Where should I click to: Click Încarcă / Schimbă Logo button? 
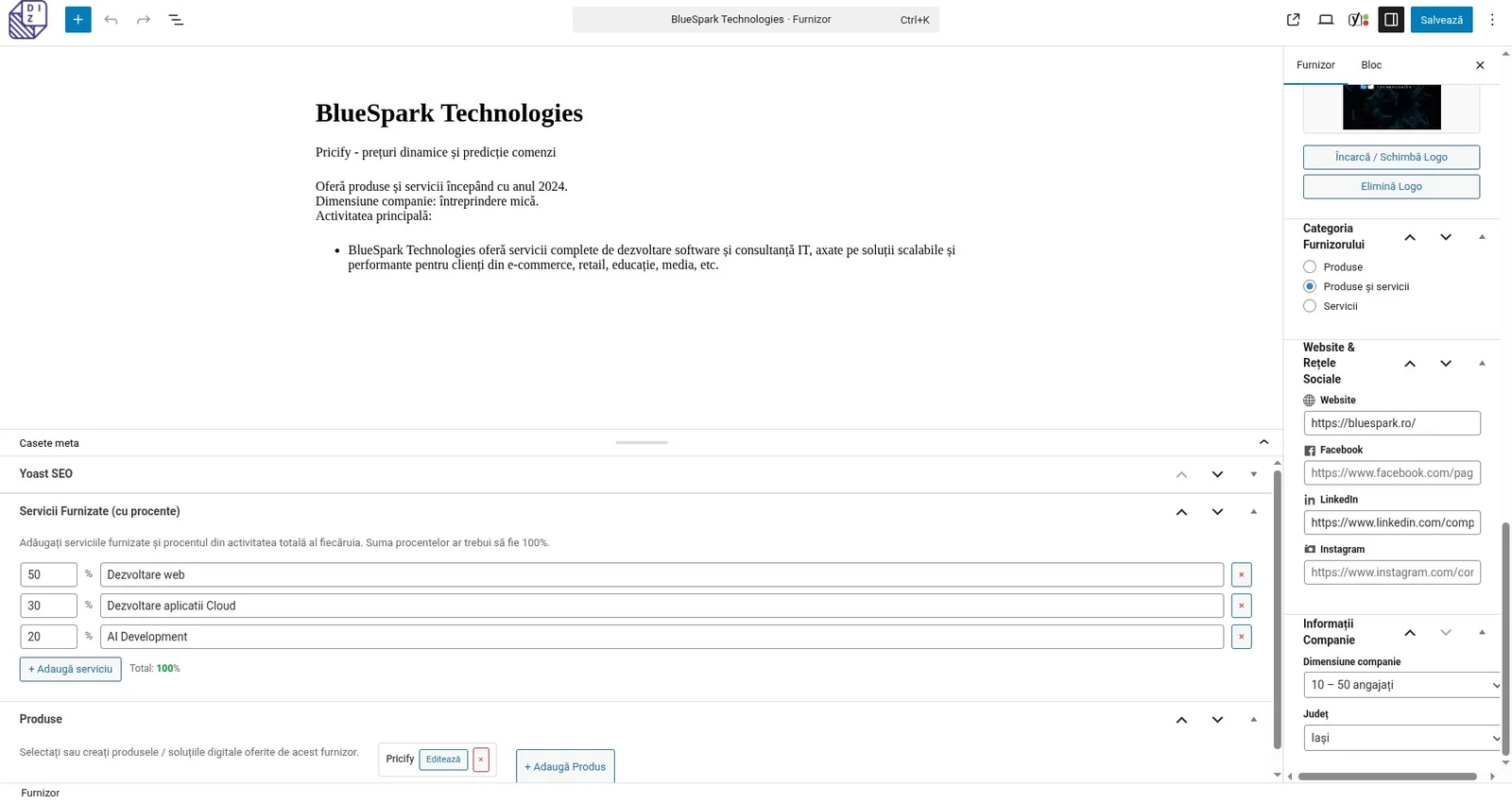tap(1391, 157)
